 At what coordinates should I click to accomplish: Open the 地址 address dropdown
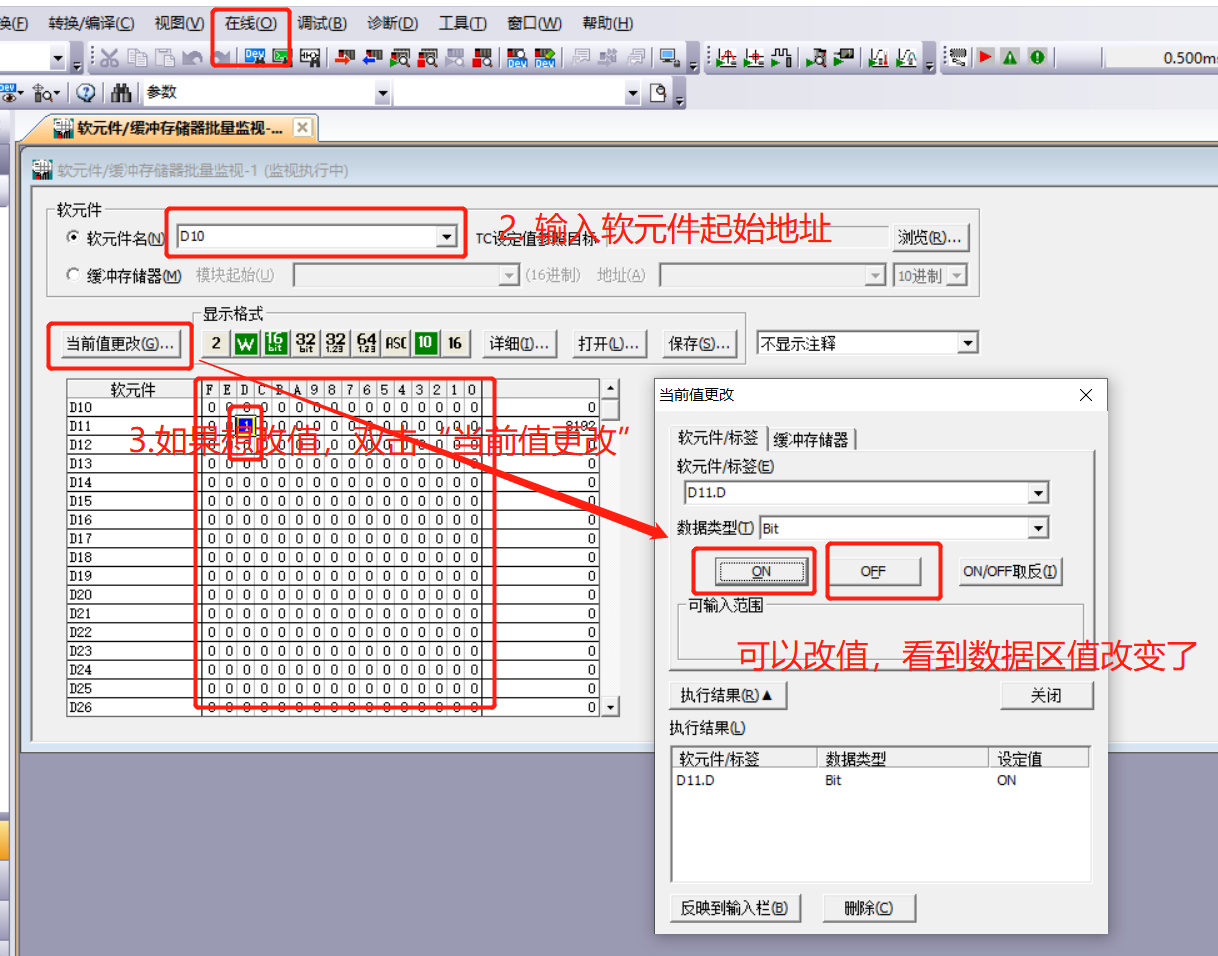pos(876,275)
